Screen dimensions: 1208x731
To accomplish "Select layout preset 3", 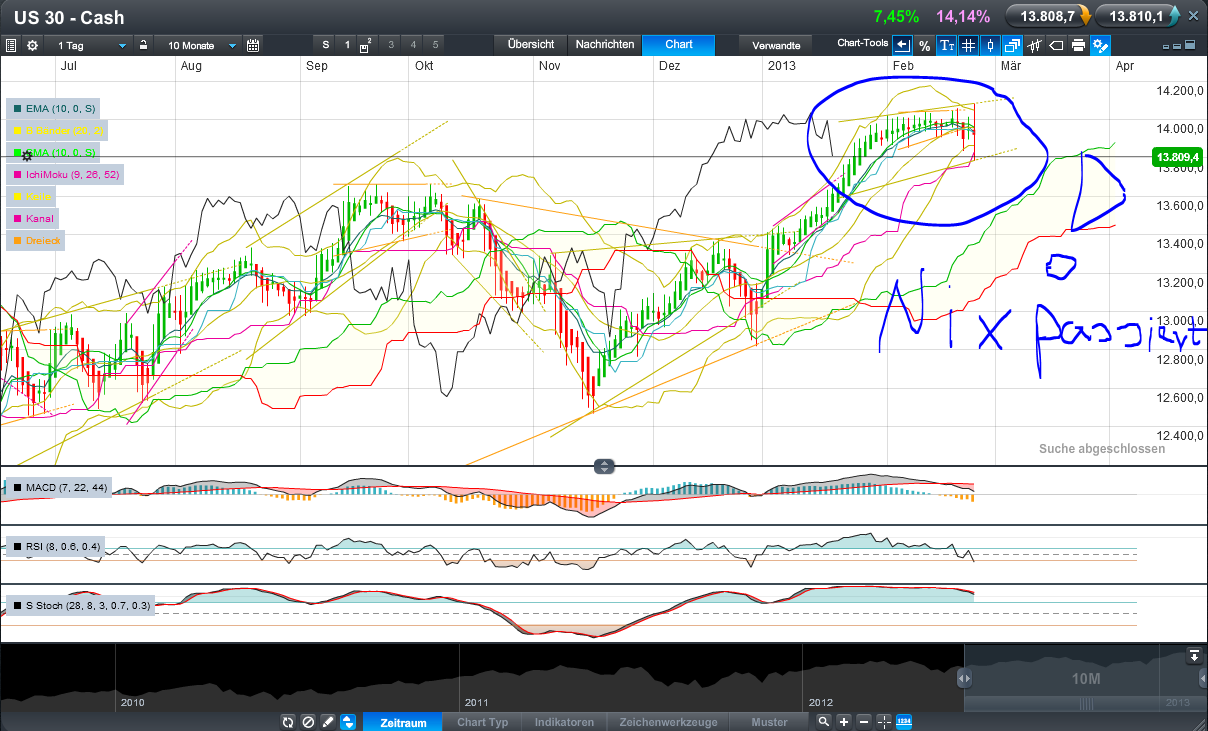I will [391, 45].
